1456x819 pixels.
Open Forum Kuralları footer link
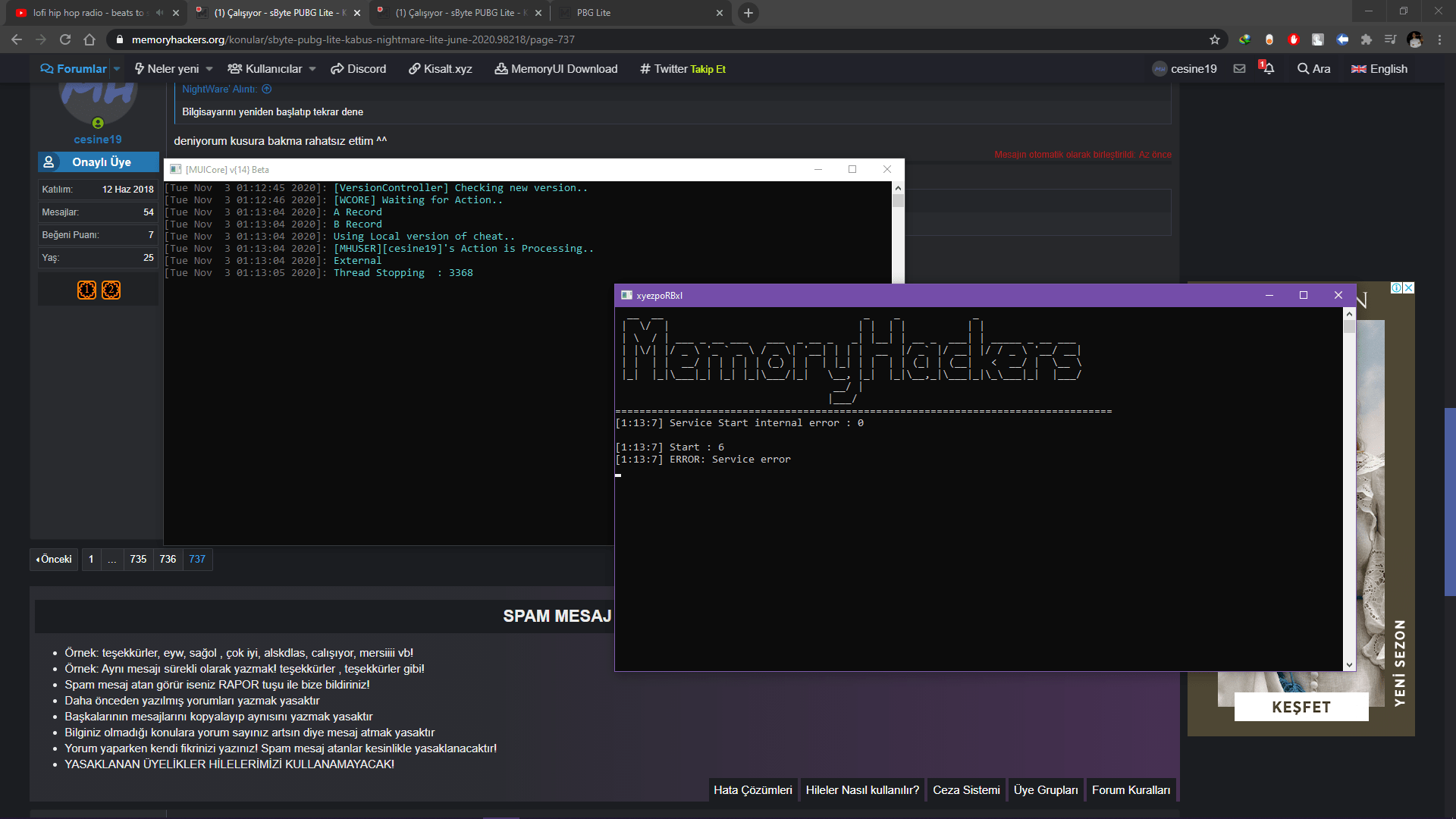[x=1131, y=790]
